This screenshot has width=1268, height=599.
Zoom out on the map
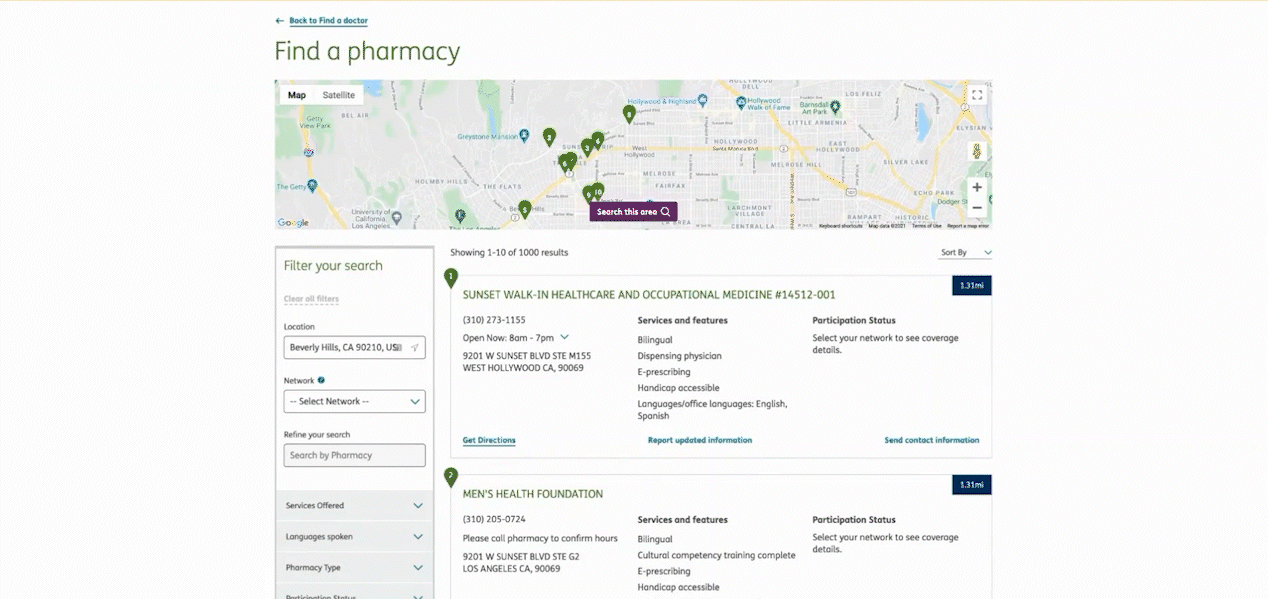pos(977,208)
